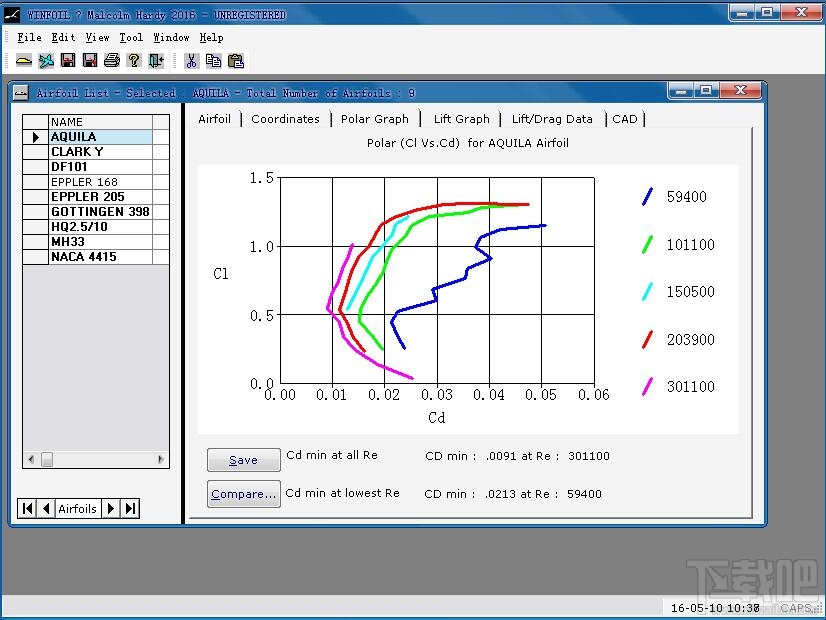826x620 pixels.
Task: Click the Airfoil List window system icon
Action: 21,93
